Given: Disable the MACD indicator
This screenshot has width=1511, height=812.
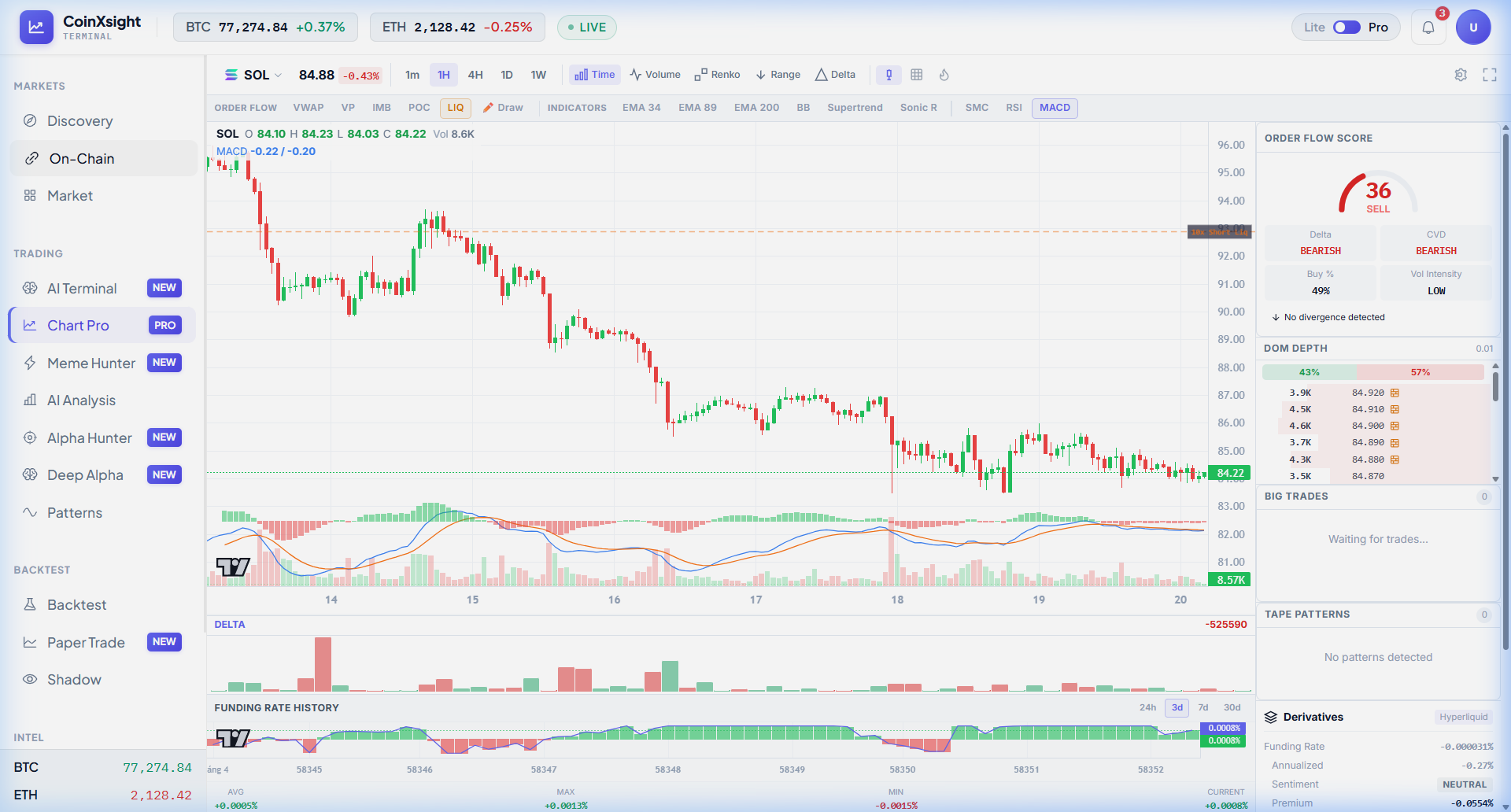Looking at the screenshot, I should (1055, 108).
